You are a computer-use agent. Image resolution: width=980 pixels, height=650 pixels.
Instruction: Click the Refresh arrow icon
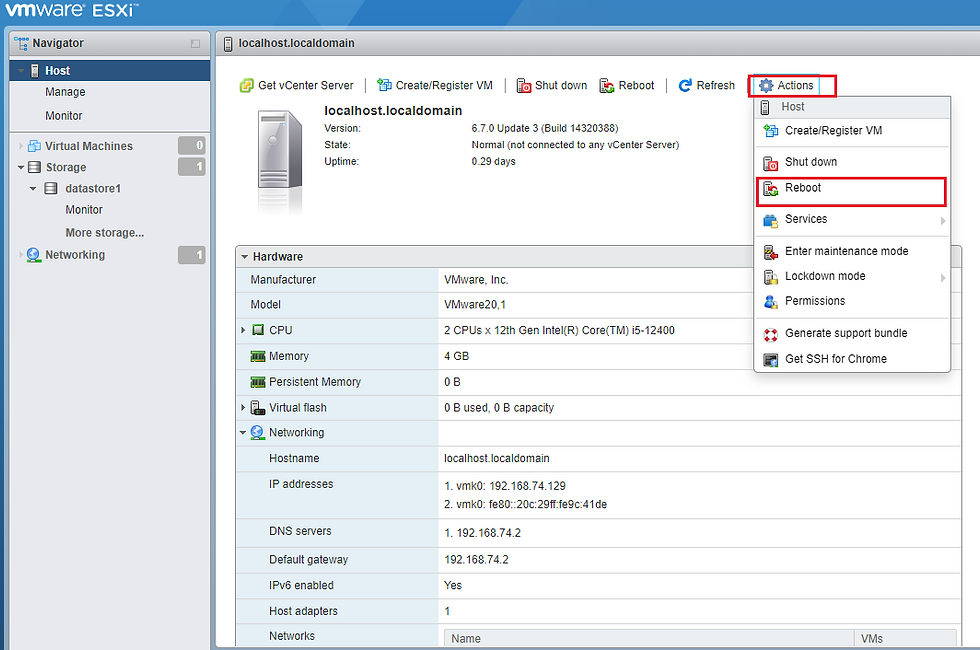pos(685,85)
